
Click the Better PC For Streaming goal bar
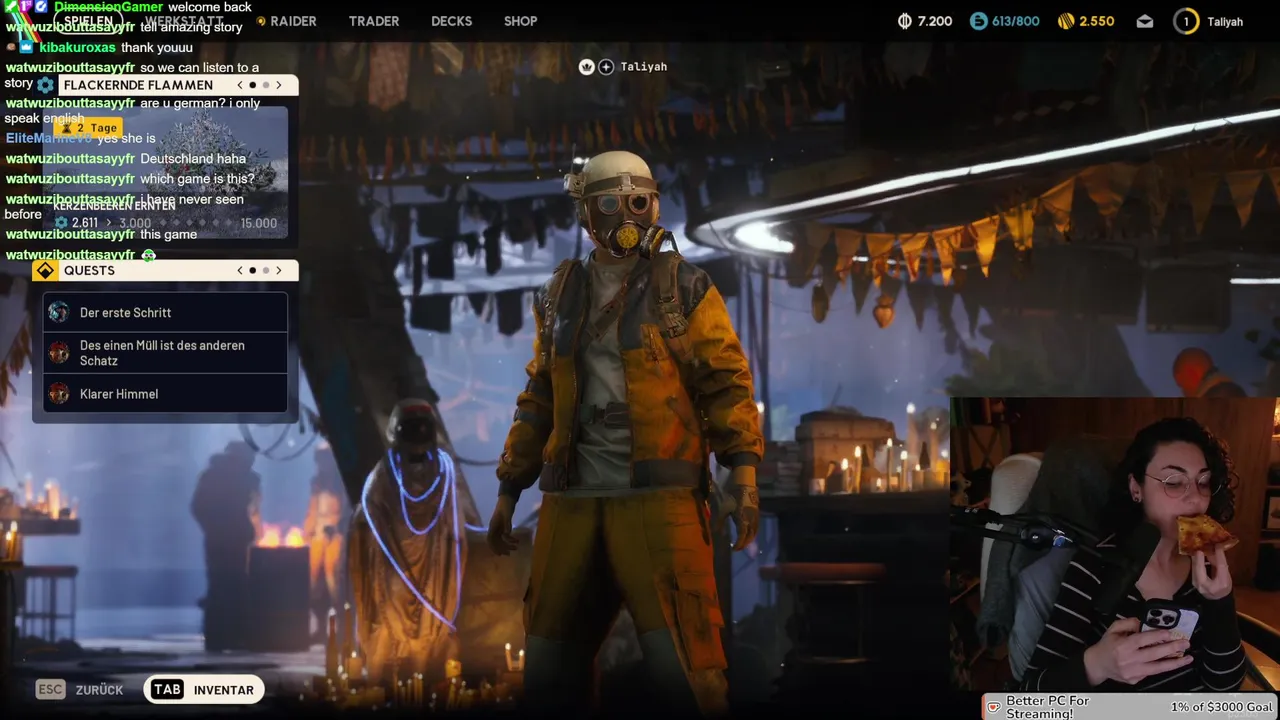click(x=1129, y=707)
